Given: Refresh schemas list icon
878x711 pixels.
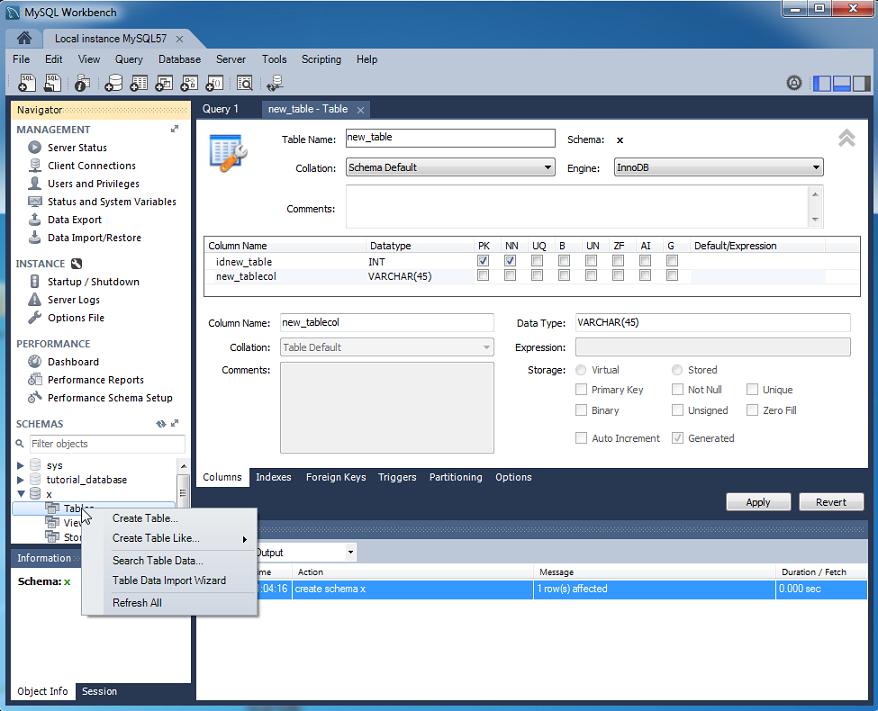Looking at the screenshot, I should click(x=161, y=424).
